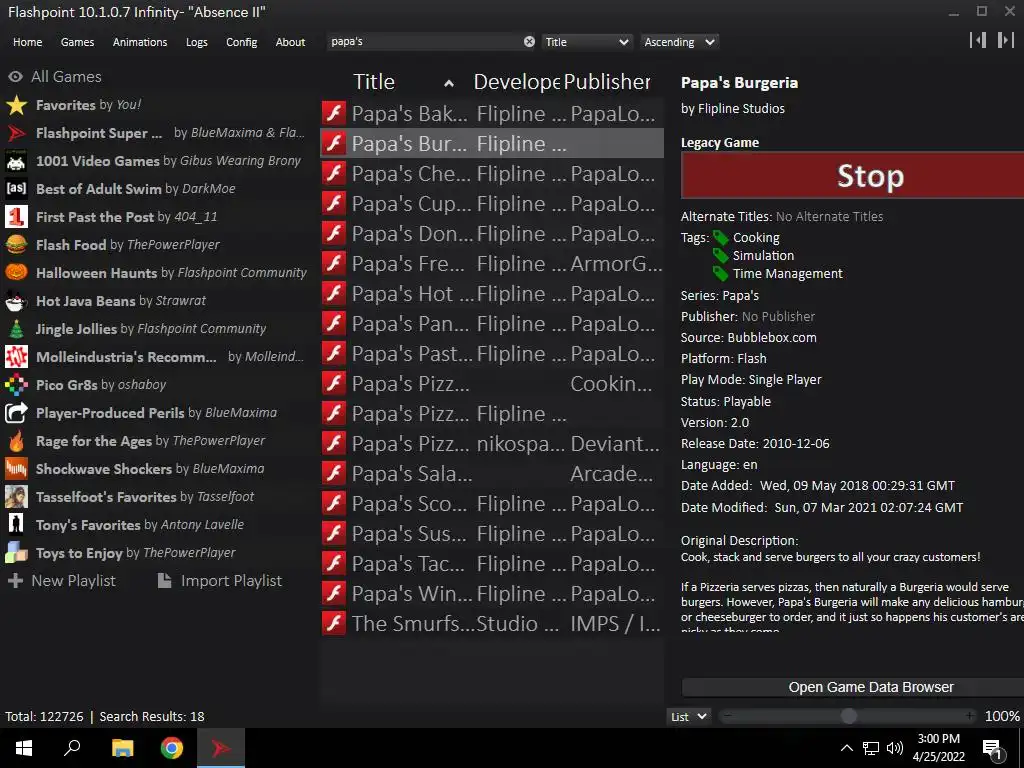Click the Player-Produced Perils share icon
The height and width of the screenshot is (768, 1024).
16,413
